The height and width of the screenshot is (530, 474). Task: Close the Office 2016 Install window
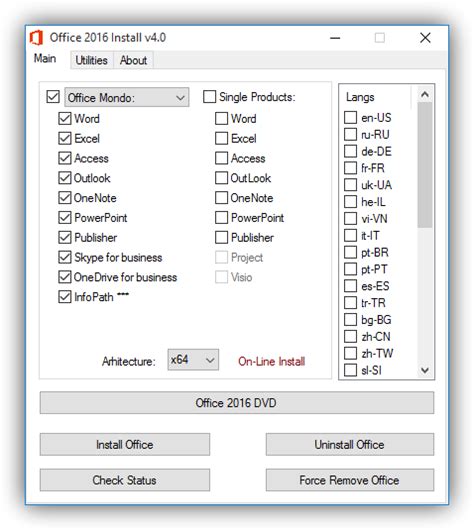(425, 38)
